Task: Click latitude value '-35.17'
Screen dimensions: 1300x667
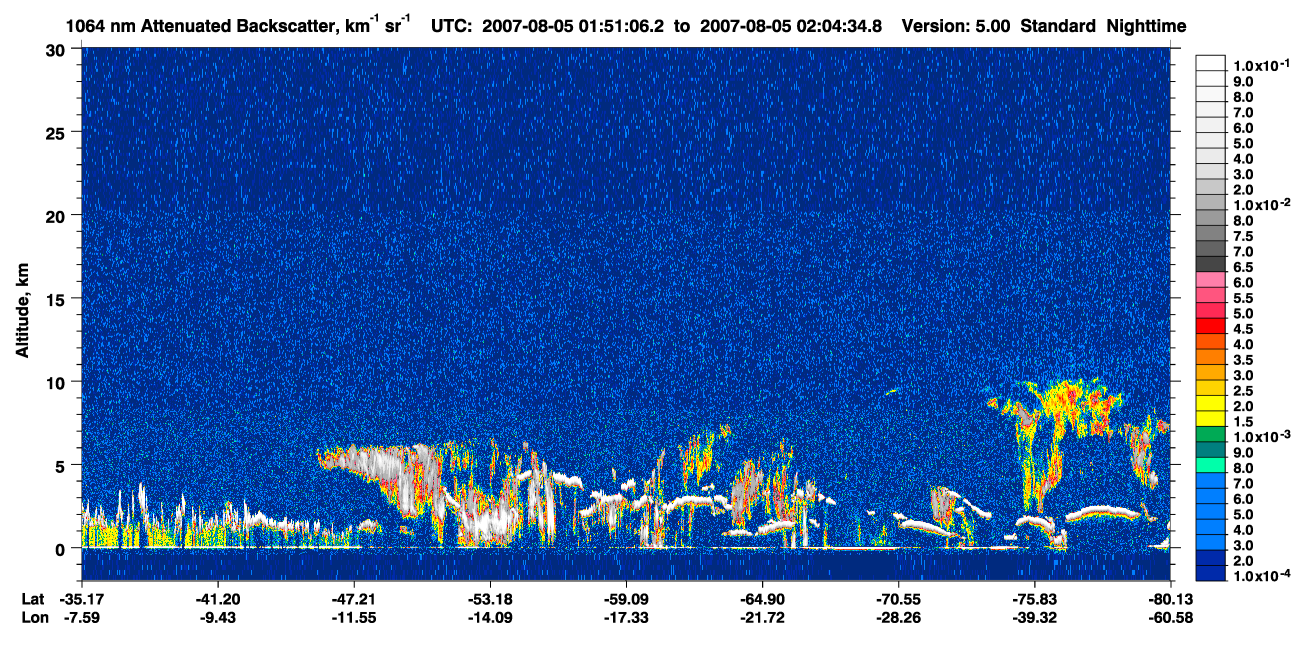Action: click(81, 598)
